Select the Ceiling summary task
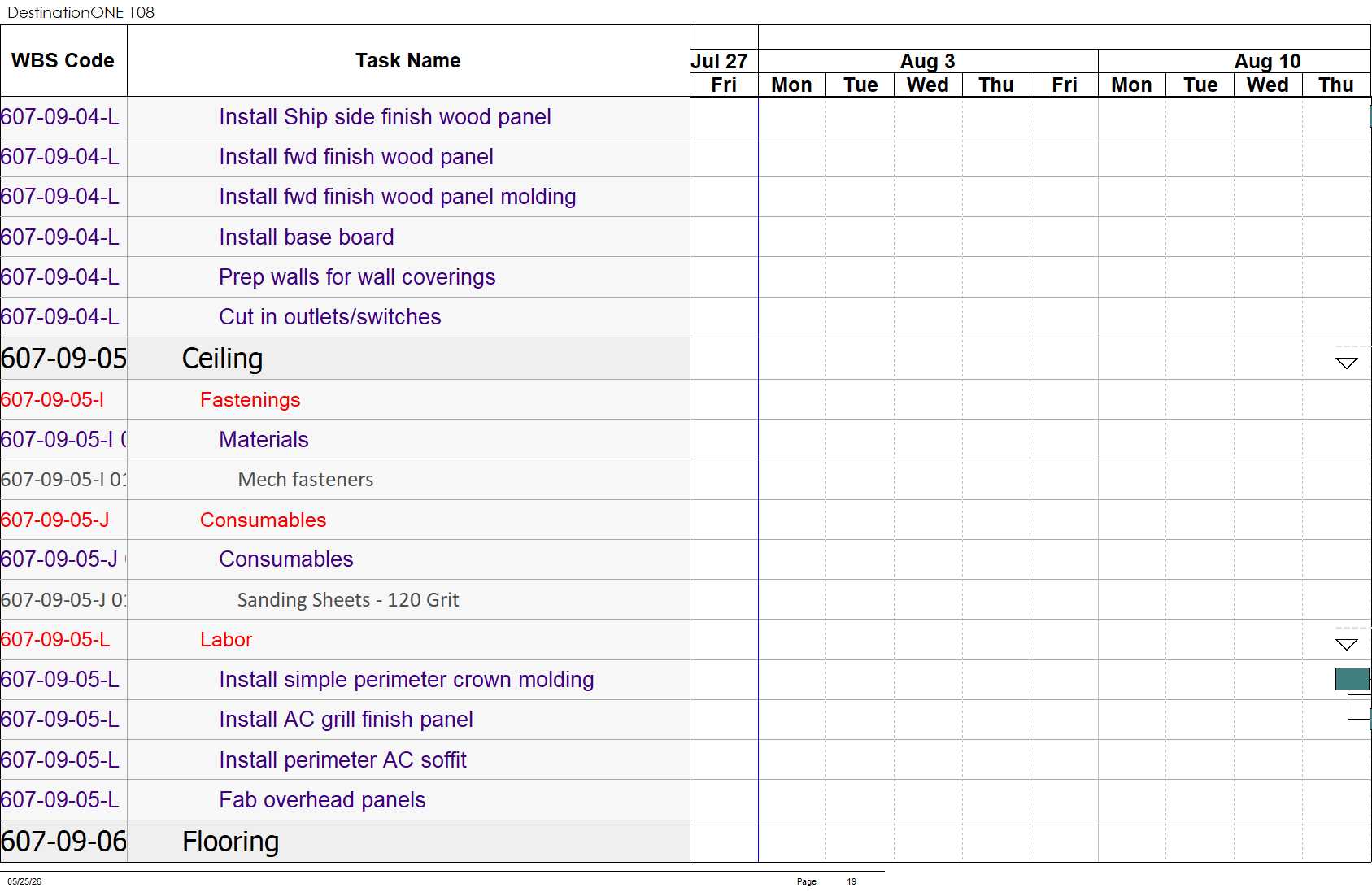Viewport: 1372px width, 892px height. pos(222,359)
